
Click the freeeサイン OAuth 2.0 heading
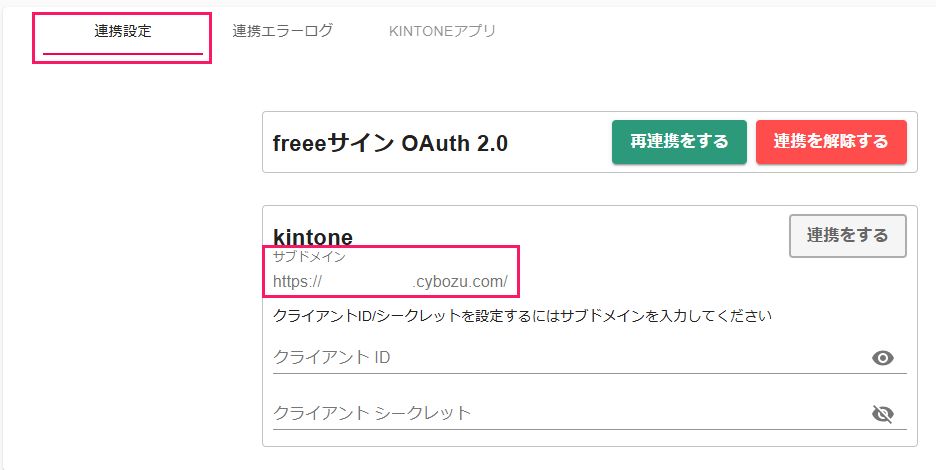[x=390, y=143]
